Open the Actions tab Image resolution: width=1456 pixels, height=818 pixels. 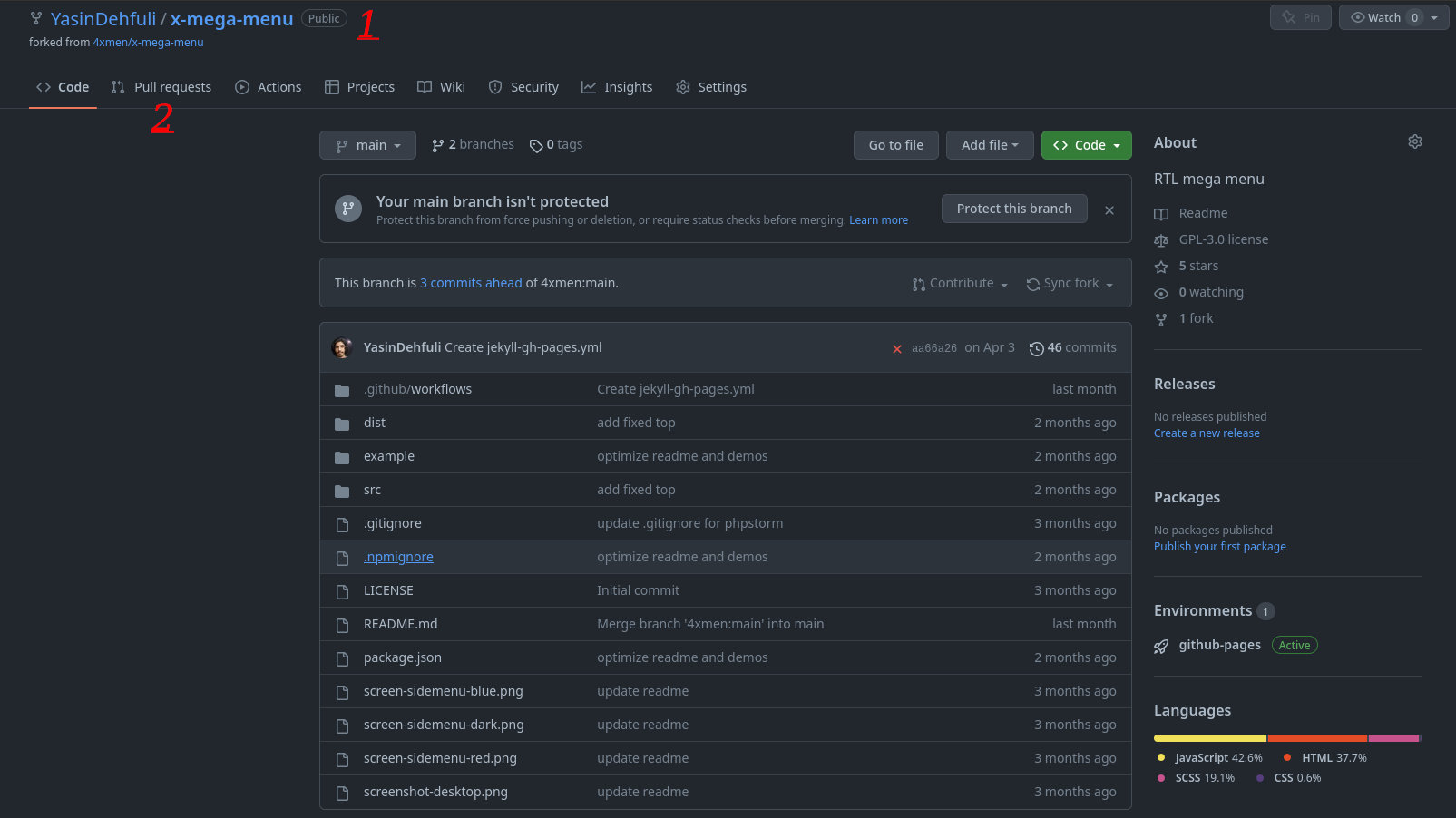(x=268, y=87)
